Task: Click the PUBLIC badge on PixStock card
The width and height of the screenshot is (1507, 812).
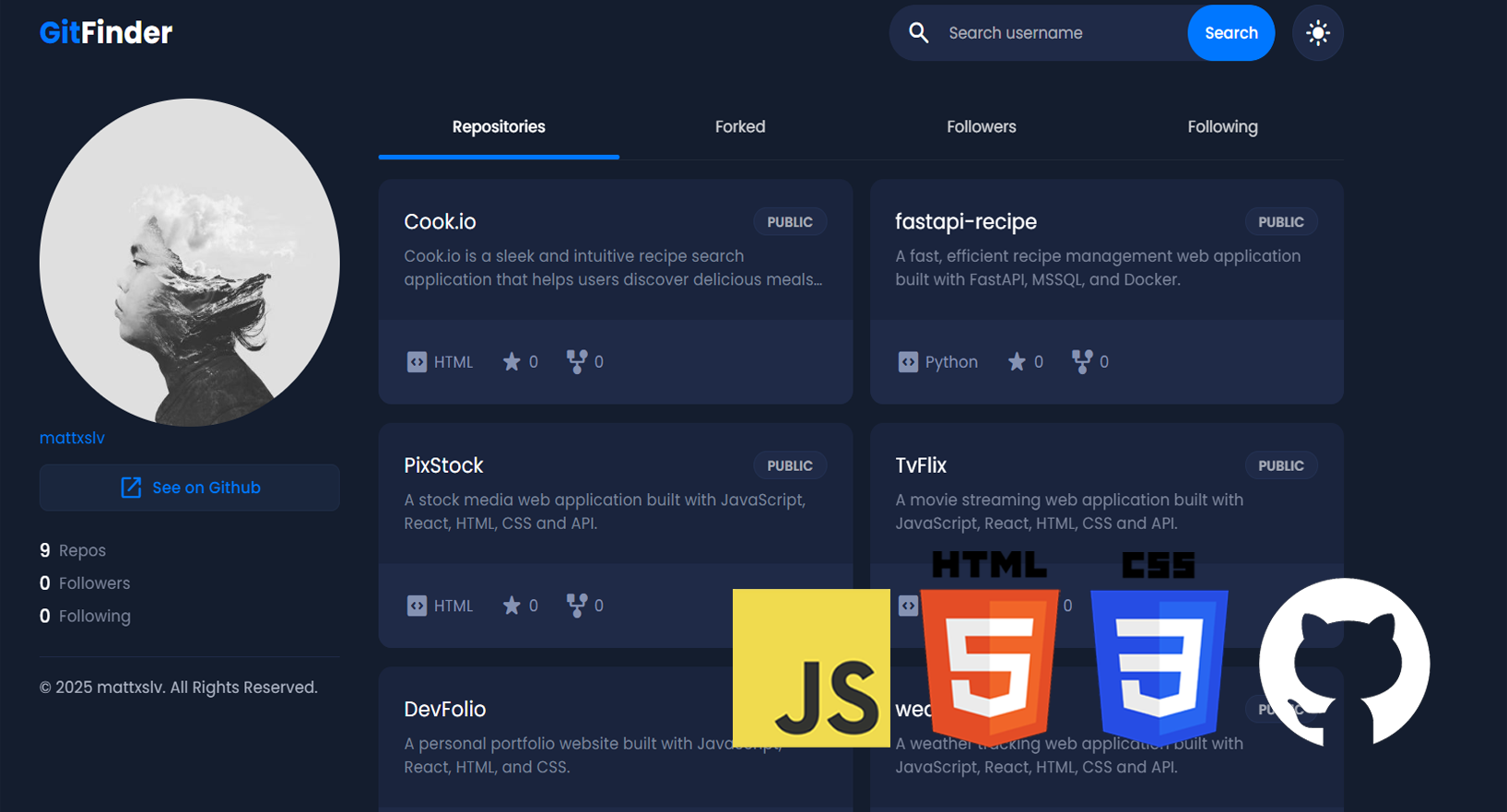Action: [790, 465]
